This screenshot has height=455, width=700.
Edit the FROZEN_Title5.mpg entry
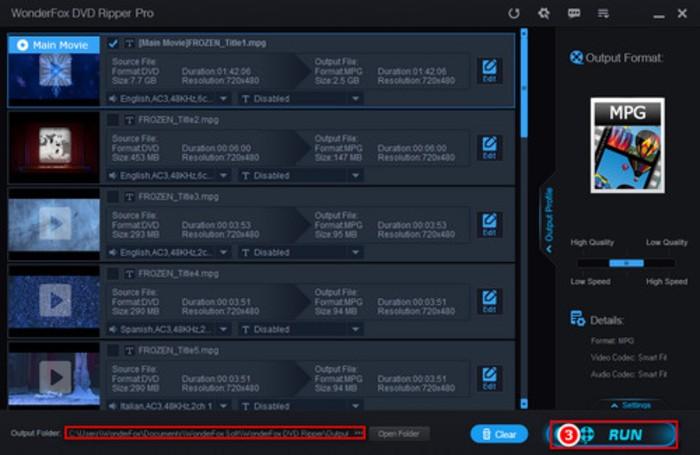[x=489, y=378]
